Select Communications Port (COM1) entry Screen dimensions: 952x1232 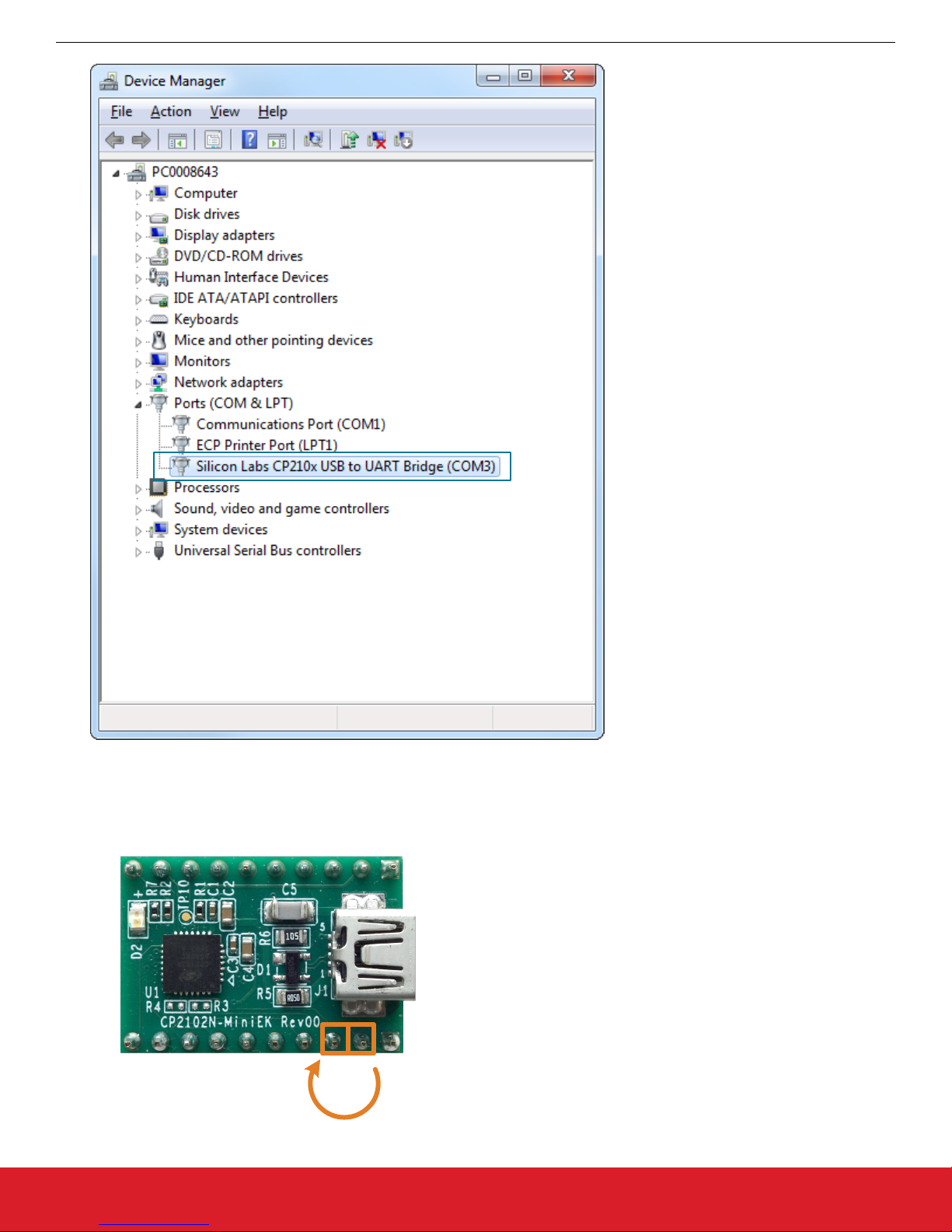coord(291,424)
